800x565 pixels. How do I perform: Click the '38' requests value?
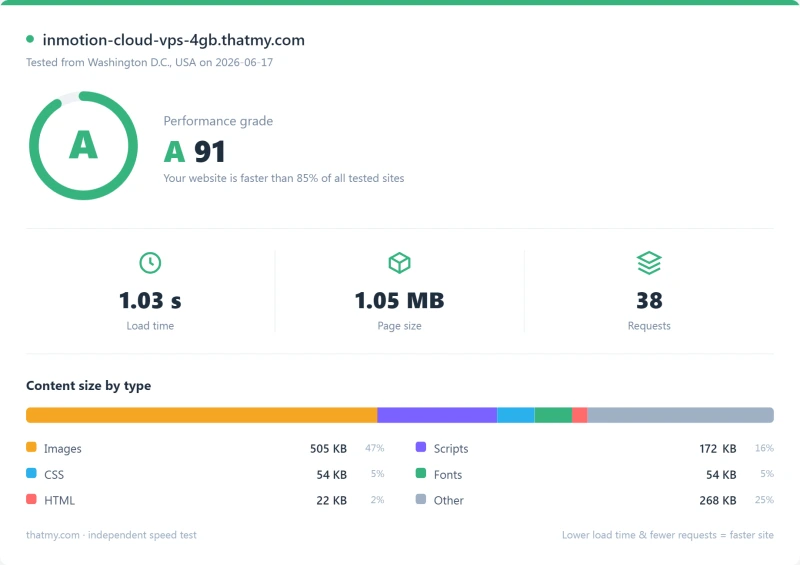pos(649,300)
